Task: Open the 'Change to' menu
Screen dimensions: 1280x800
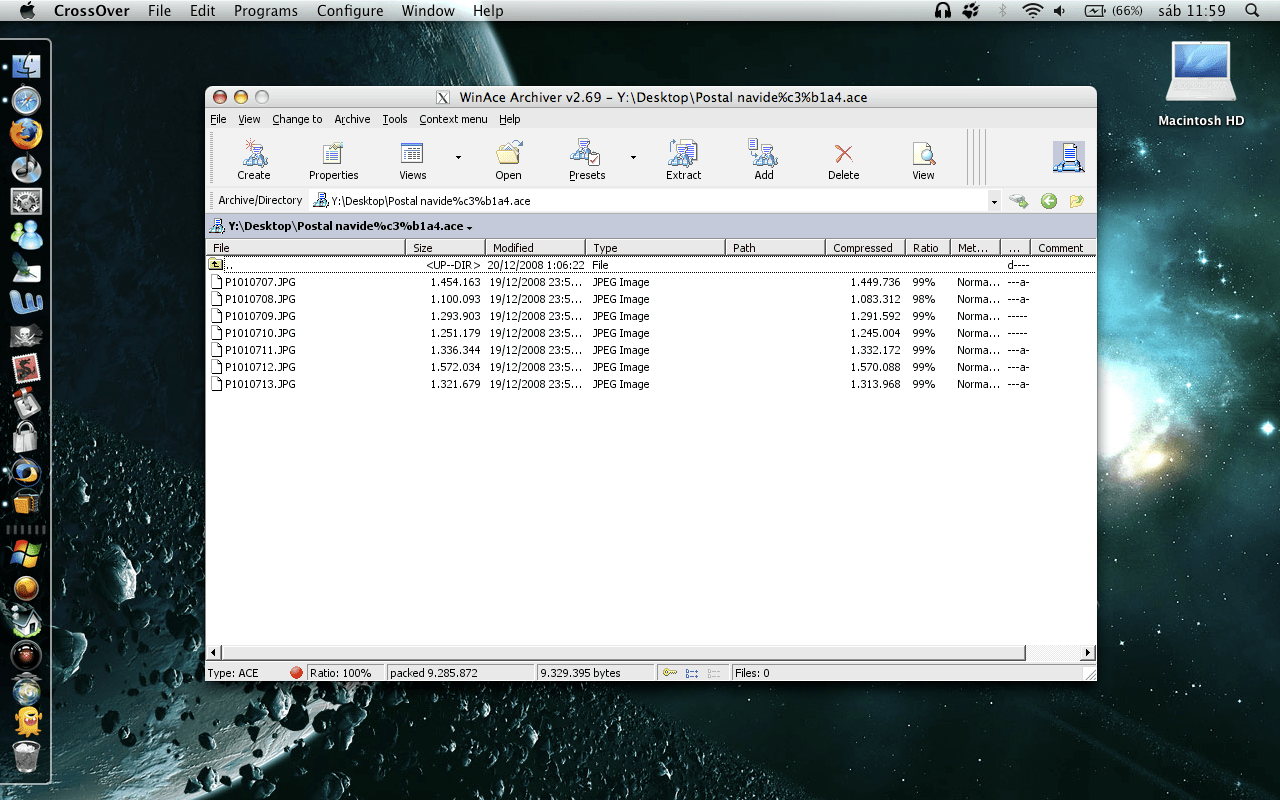Action: coord(297,119)
